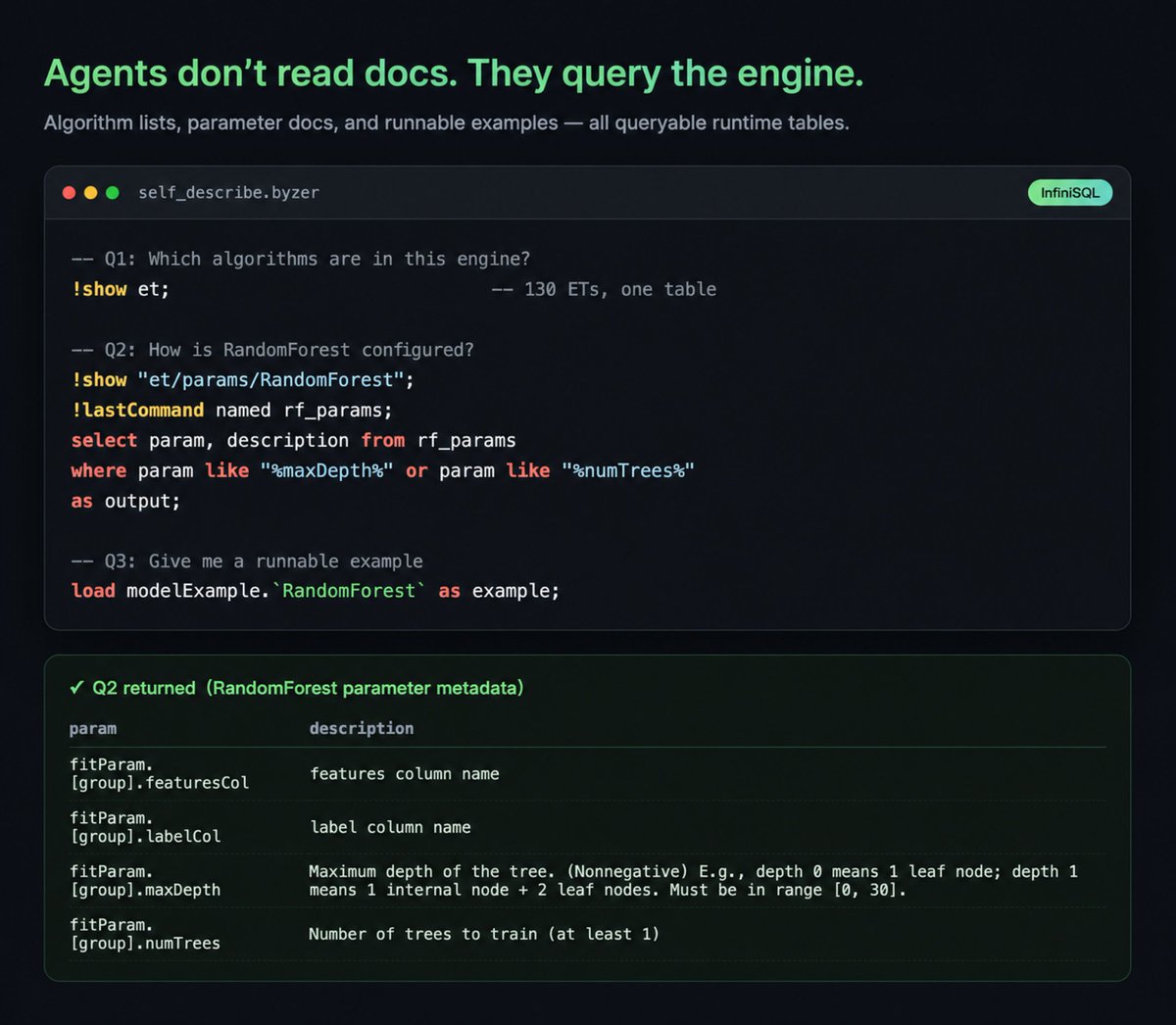Click the subtitle about queryable runtime tables
Viewport: 1176px width, 1025px height.
click(x=446, y=123)
